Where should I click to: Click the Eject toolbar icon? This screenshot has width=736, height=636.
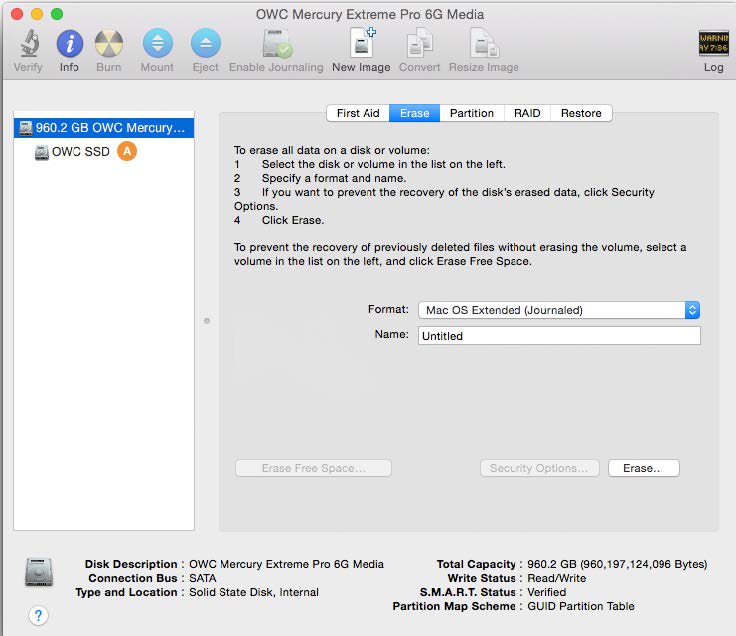(206, 43)
